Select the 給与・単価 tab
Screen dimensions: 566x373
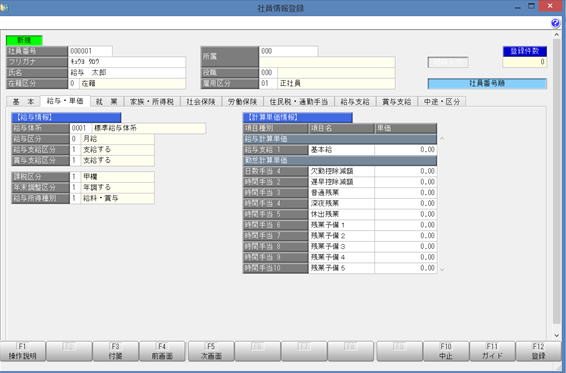pyautogui.click(x=65, y=101)
